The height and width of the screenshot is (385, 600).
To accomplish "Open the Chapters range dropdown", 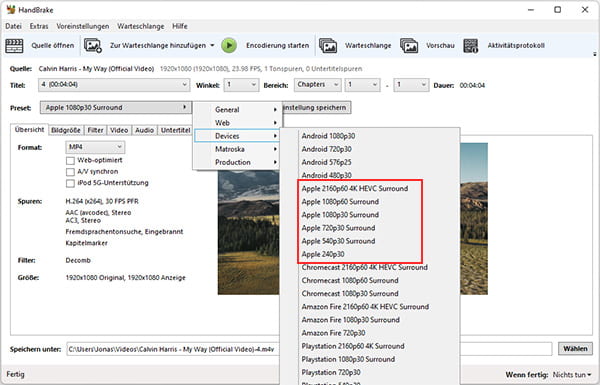I will coord(318,85).
